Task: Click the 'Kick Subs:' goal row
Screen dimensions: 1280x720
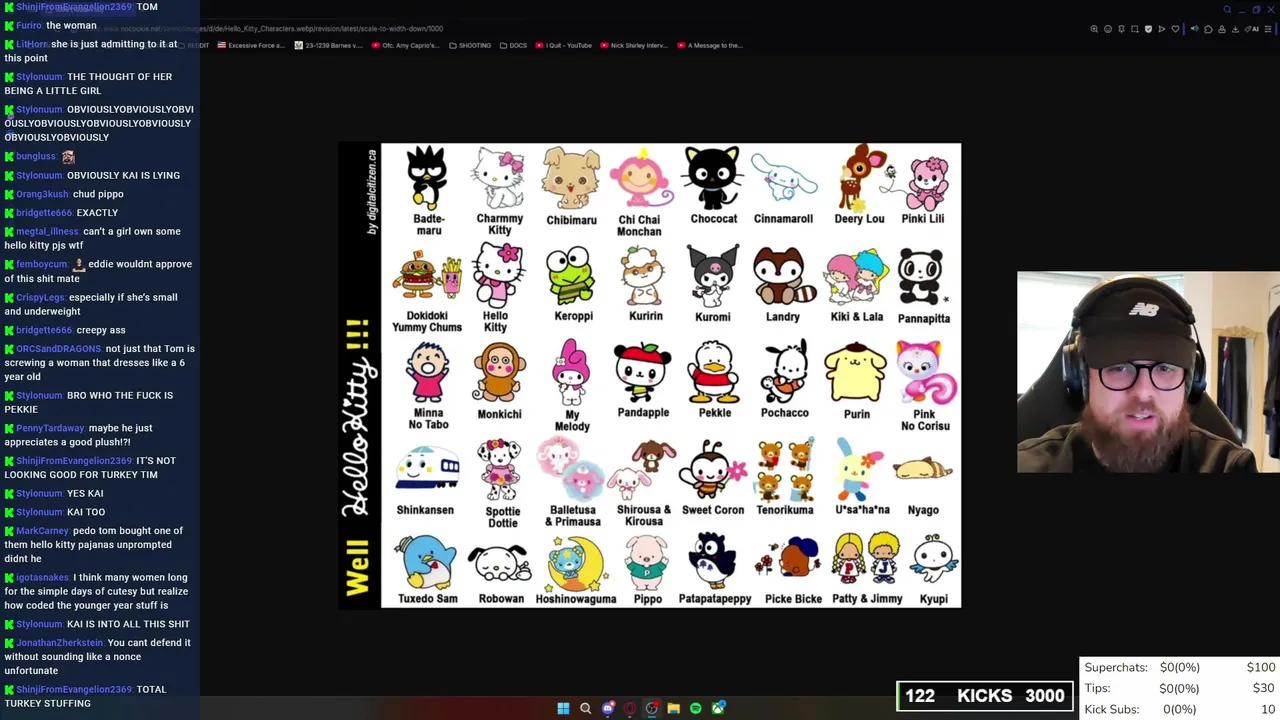Action: pyautogui.click(x=1180, y=709)
